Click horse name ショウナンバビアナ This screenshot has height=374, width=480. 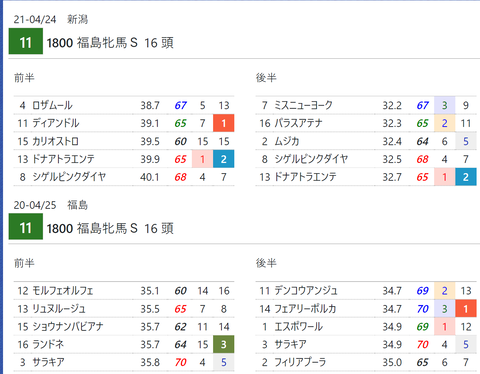pos(68,327)
